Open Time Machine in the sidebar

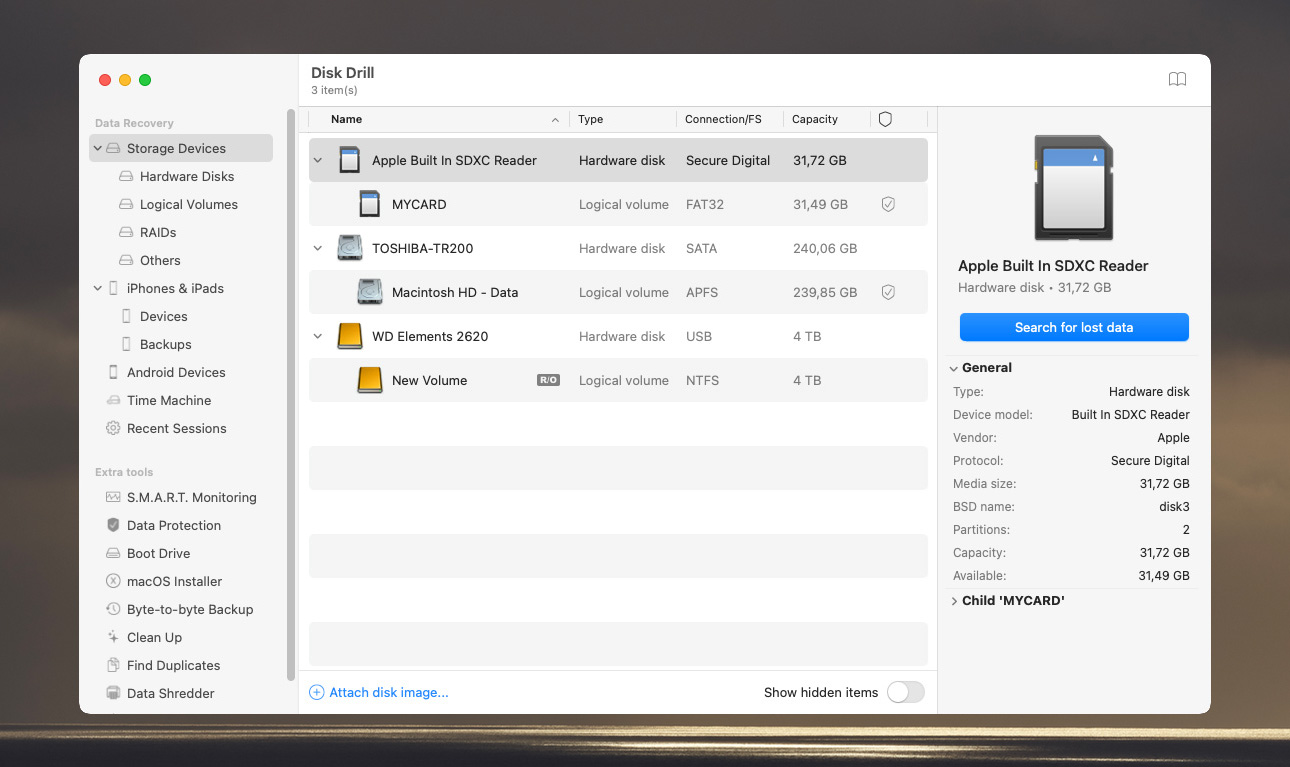[169, 400]
